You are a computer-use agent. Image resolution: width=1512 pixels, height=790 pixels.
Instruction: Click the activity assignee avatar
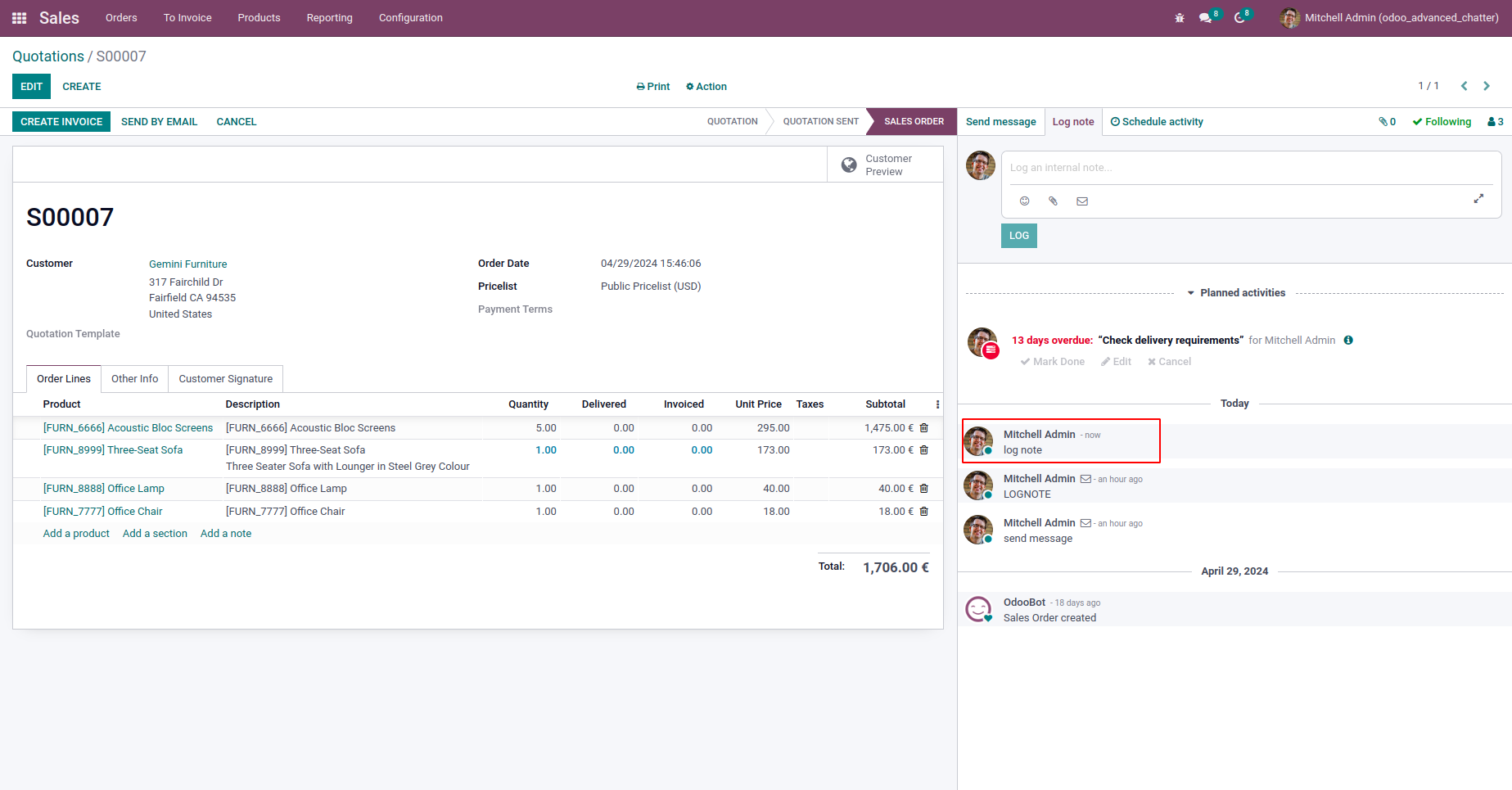point(982,342)
